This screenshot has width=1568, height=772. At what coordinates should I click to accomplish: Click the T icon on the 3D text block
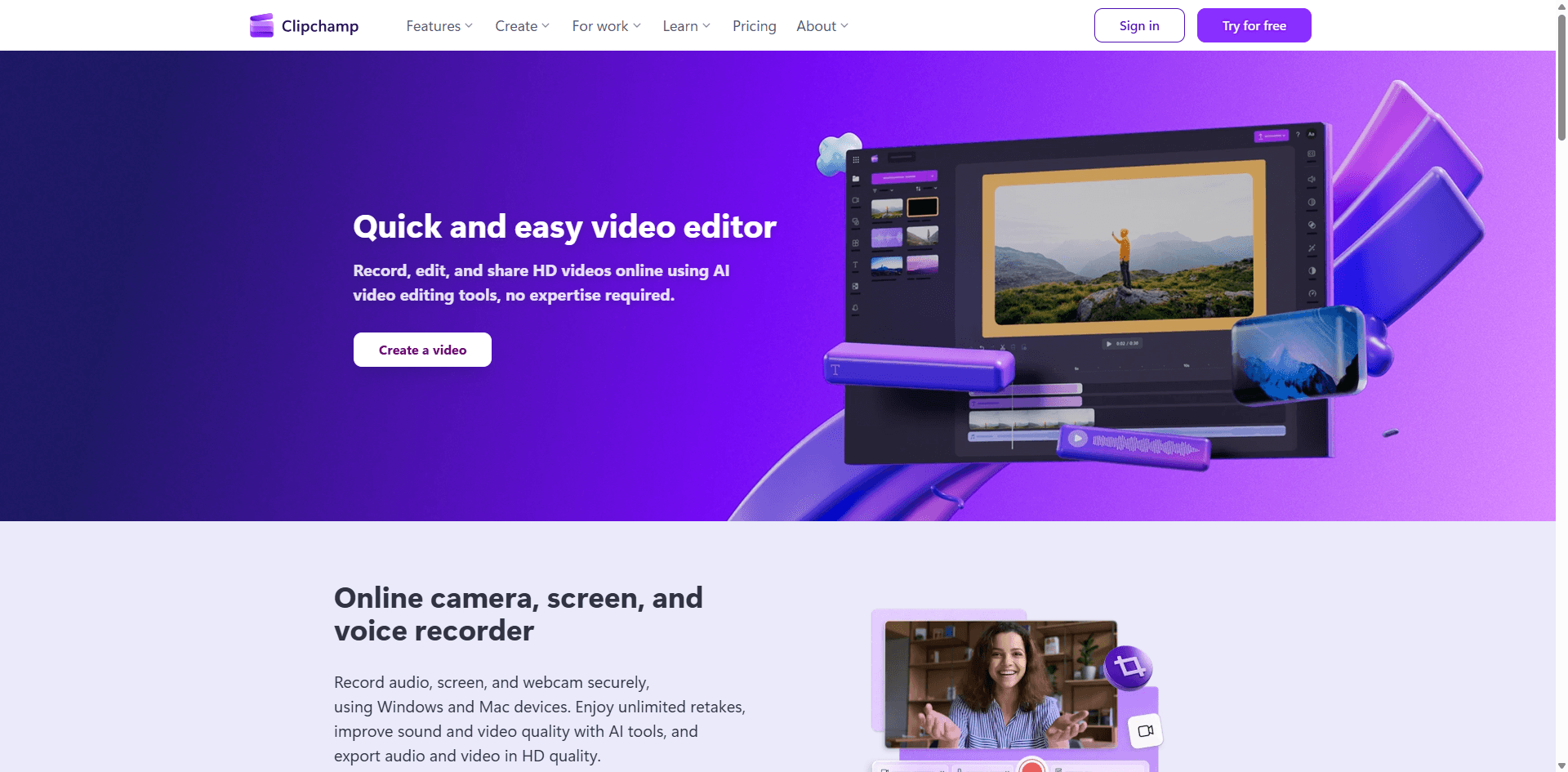[835, 370]
